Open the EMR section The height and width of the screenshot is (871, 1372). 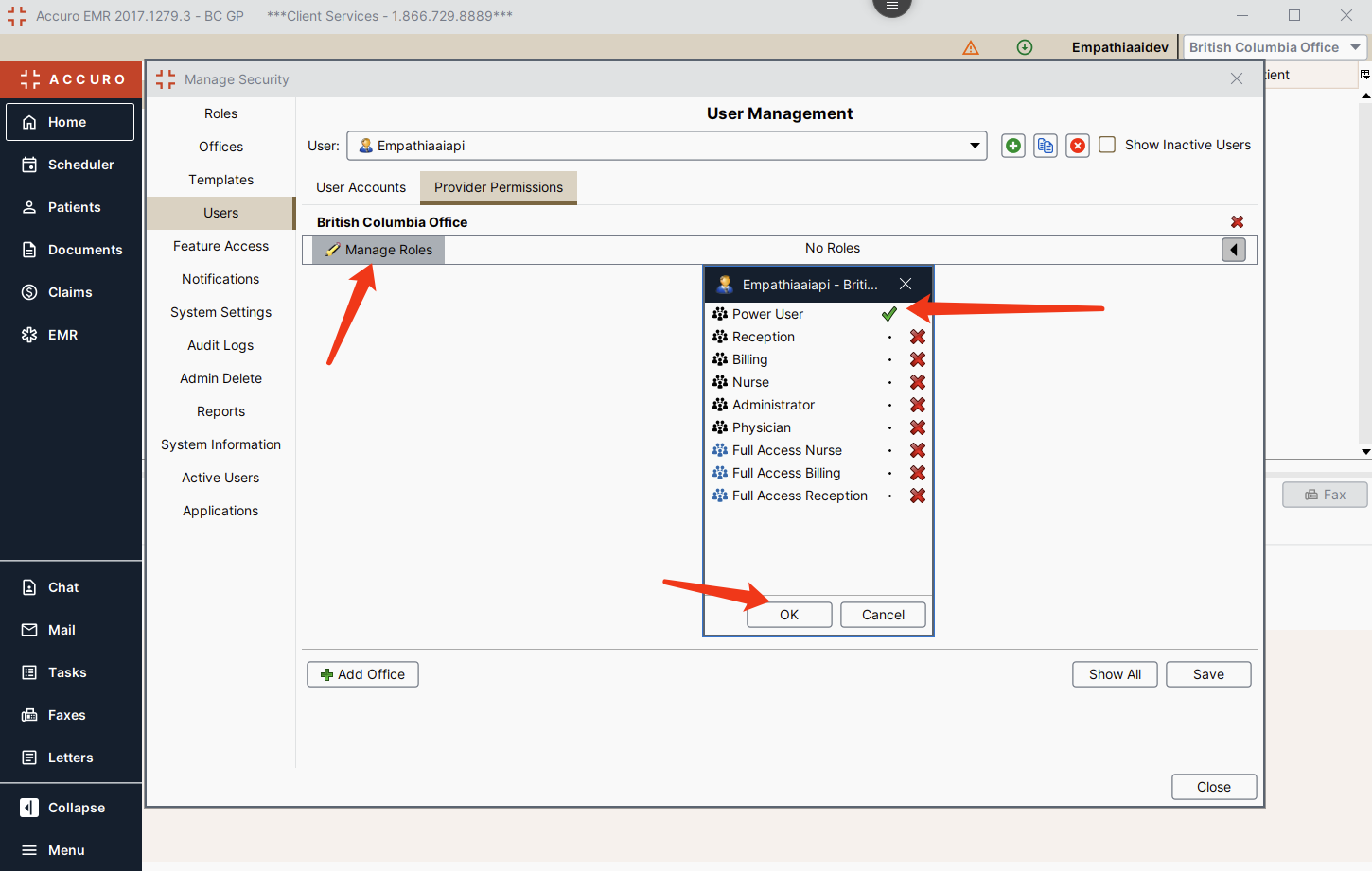[x=70, y=335]
